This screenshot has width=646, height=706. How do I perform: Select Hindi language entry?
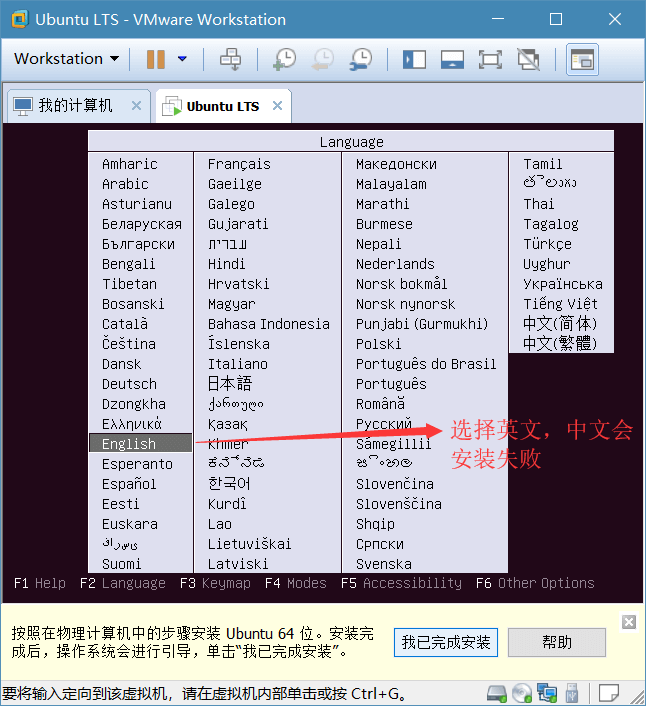click(226, 264)
